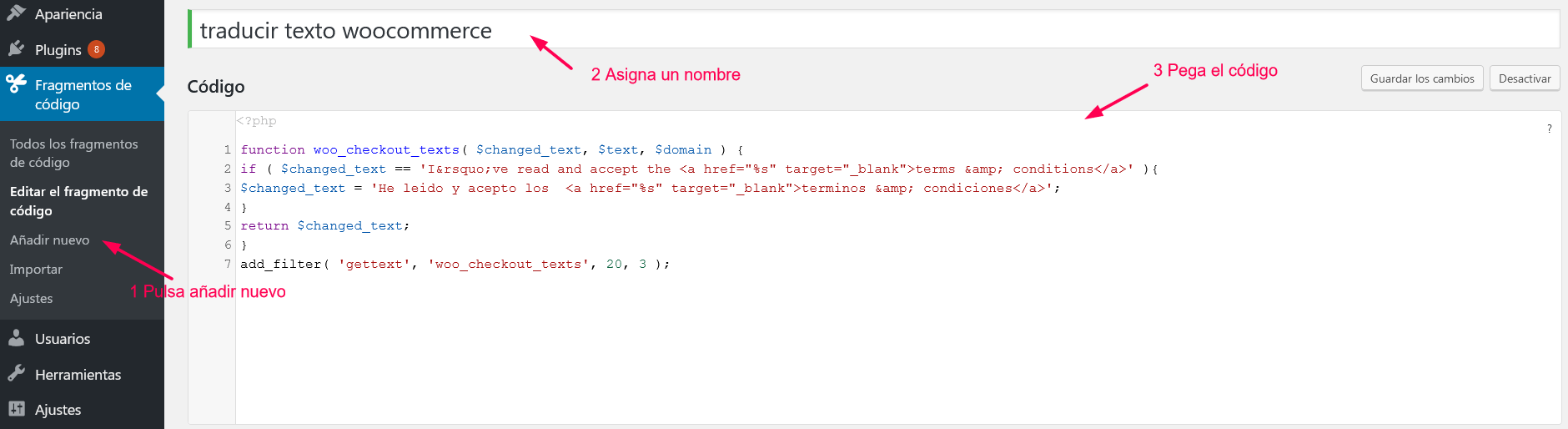Image resolution: width=1568 pixels, height=429 pixels.
Task: Click the Ajustes sliders icon at bottom
Action: (16, 409)
